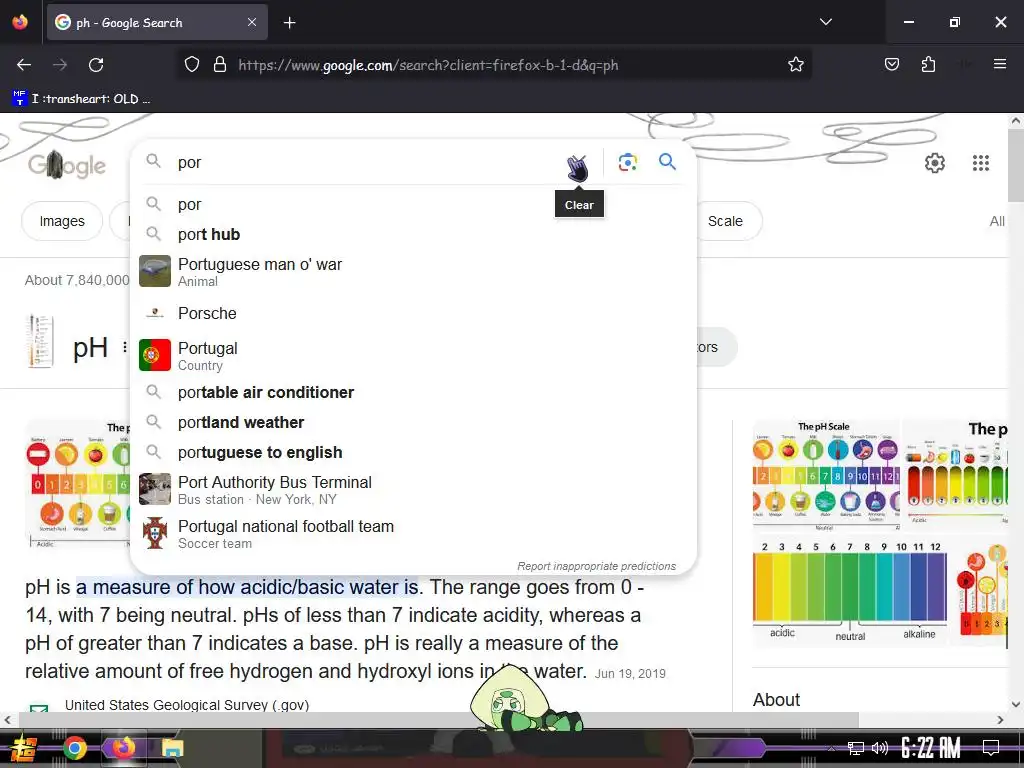Open pH knowledge panel more options
This screenshot has width=1024, height=768.
click(125, 347)
